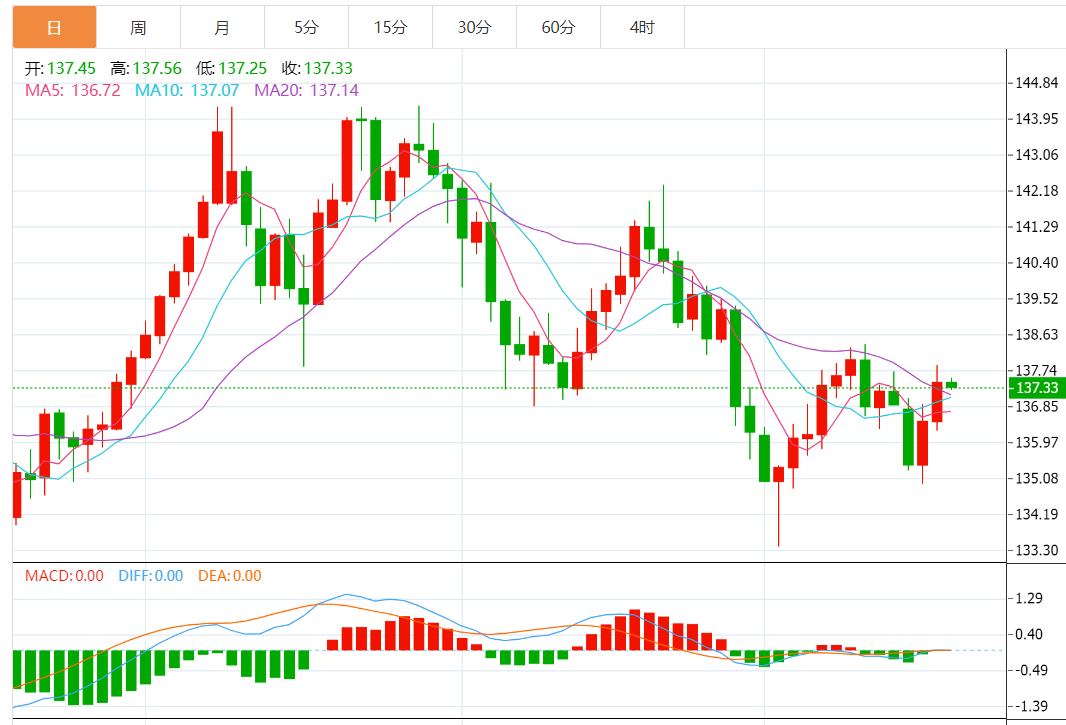Screen dimensions: 1066x725
Task: Switch to the 月 monthly tab
Action: [x=222, y=27]
